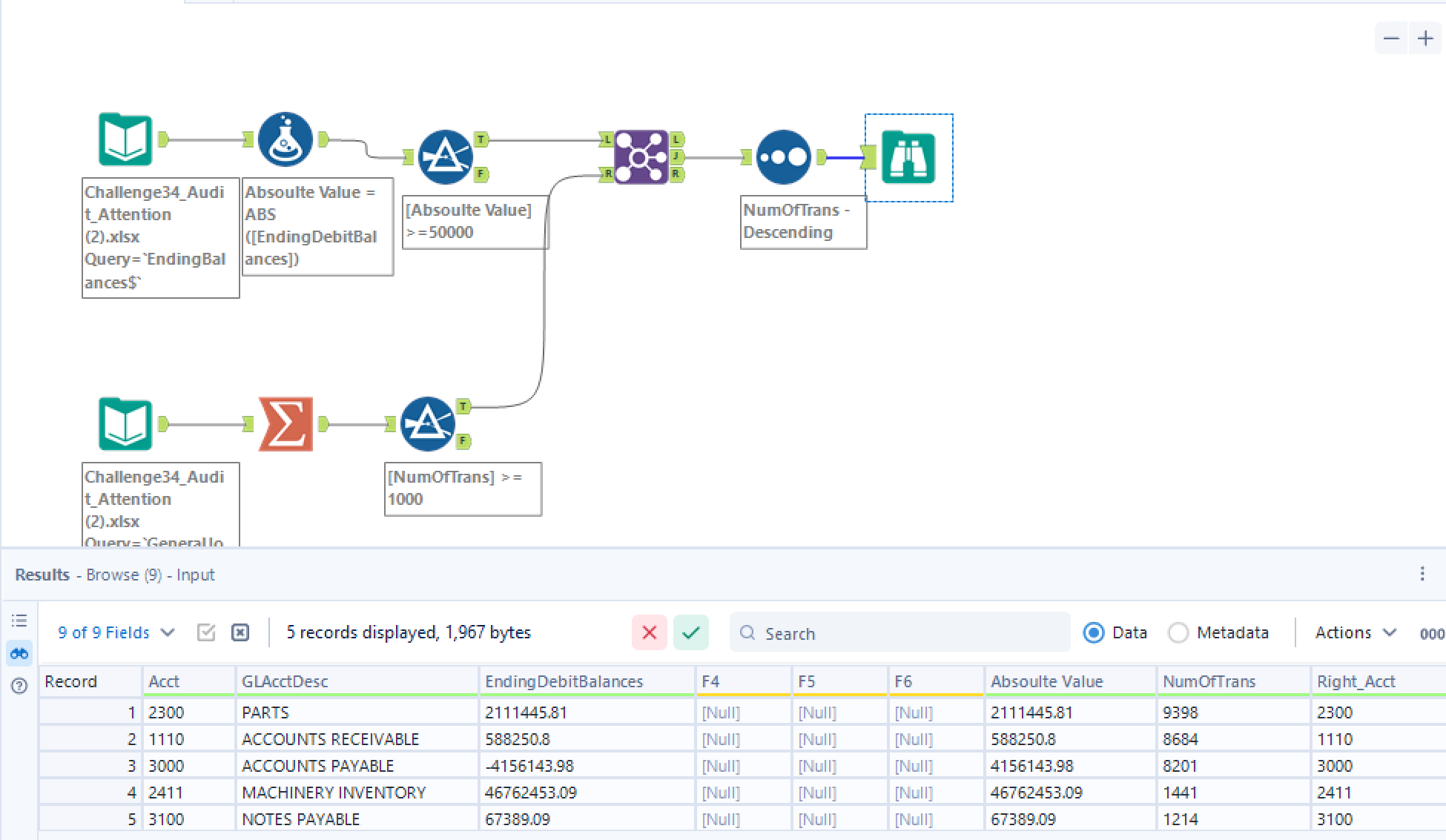Click the R output anchor of Join tool

(x=677, y=174)
